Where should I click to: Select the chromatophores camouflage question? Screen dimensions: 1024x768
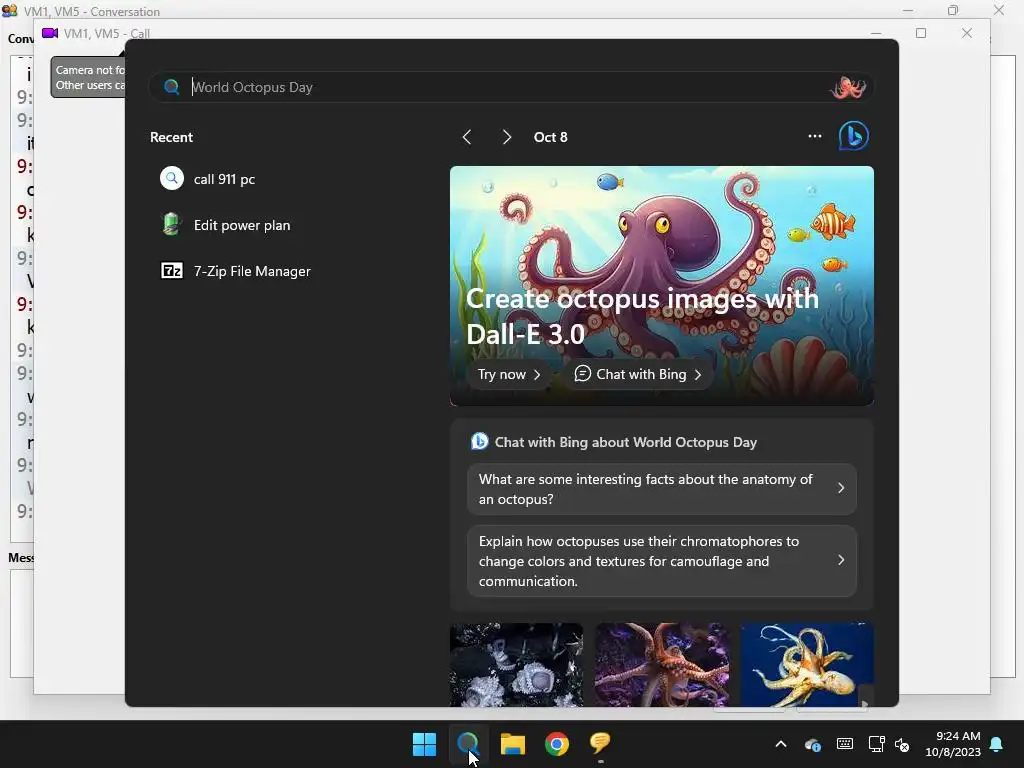click(x=662, y=561)
